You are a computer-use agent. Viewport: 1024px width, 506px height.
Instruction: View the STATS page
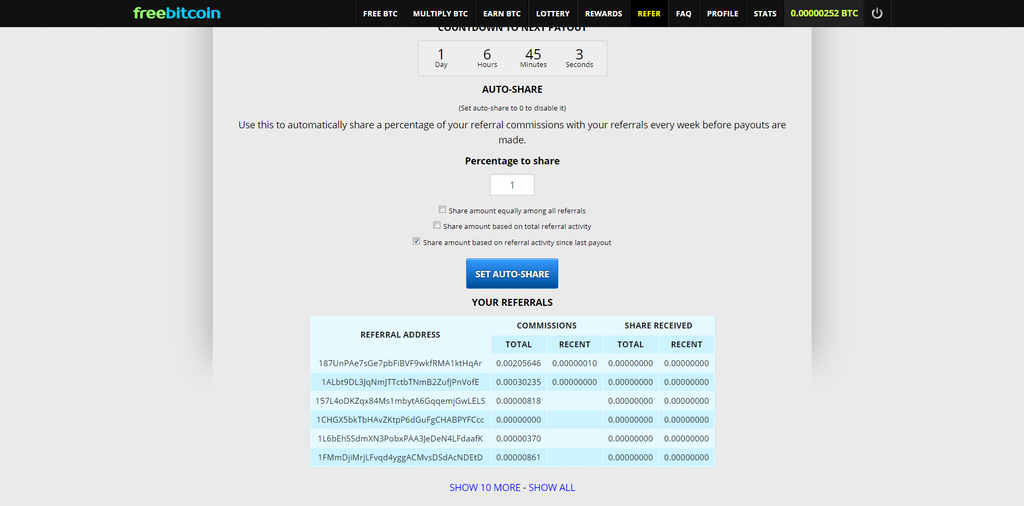pyautogui.click(x=765, y=13)
